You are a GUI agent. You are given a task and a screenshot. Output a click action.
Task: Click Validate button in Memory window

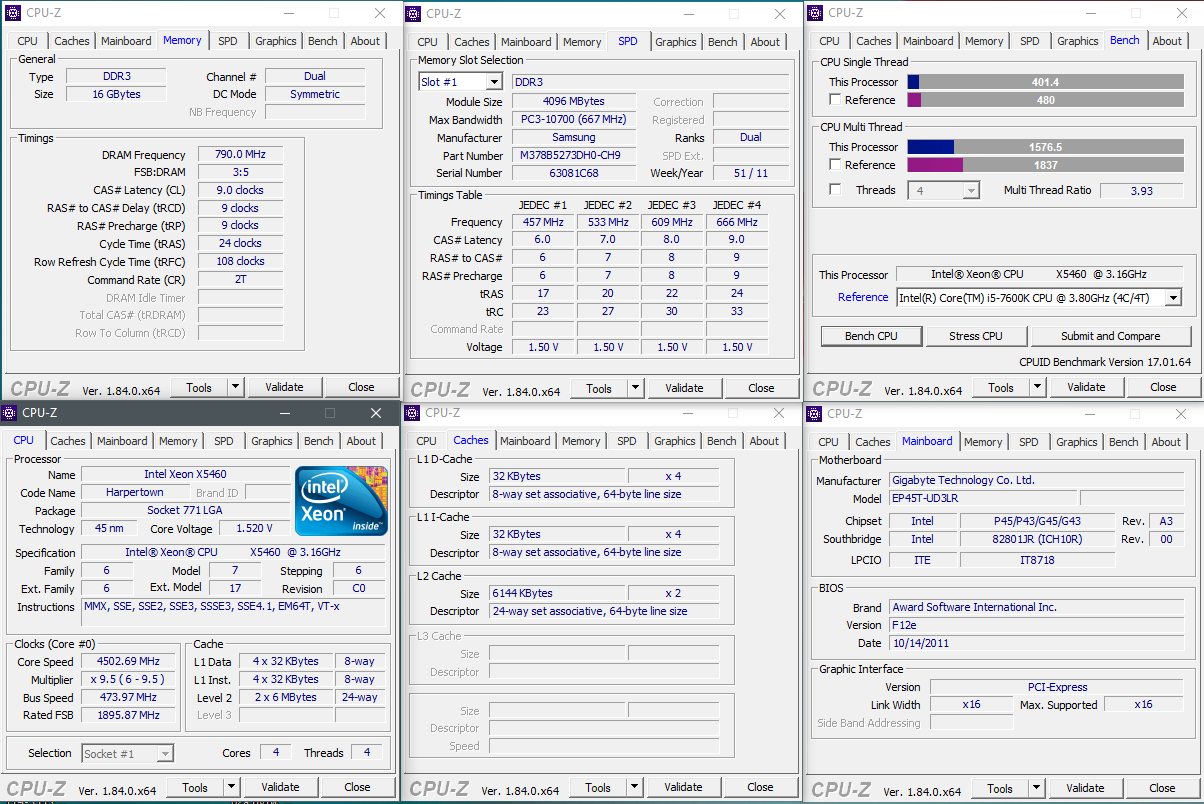pos(284,387)
